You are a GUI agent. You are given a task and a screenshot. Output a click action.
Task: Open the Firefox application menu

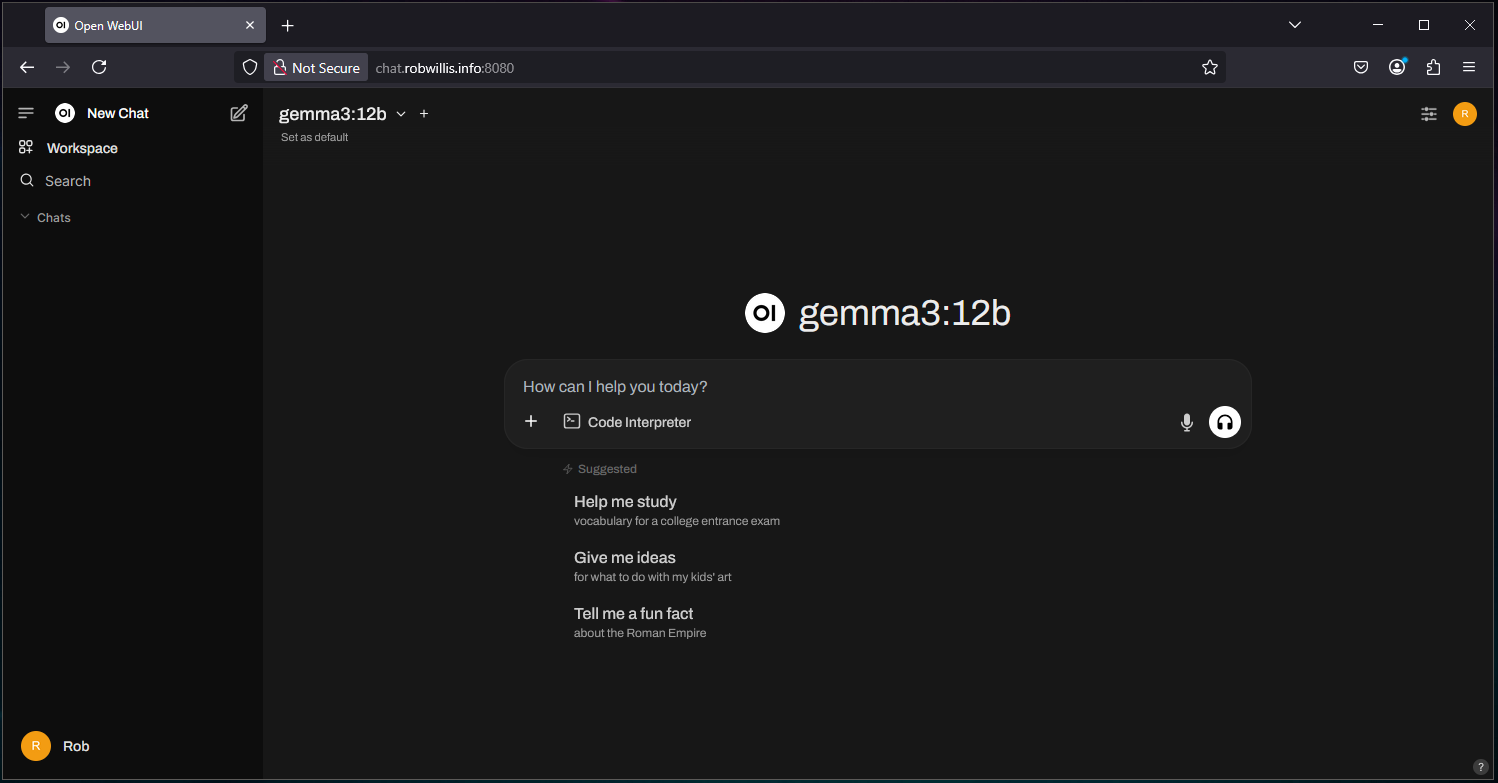point(1469,67)
